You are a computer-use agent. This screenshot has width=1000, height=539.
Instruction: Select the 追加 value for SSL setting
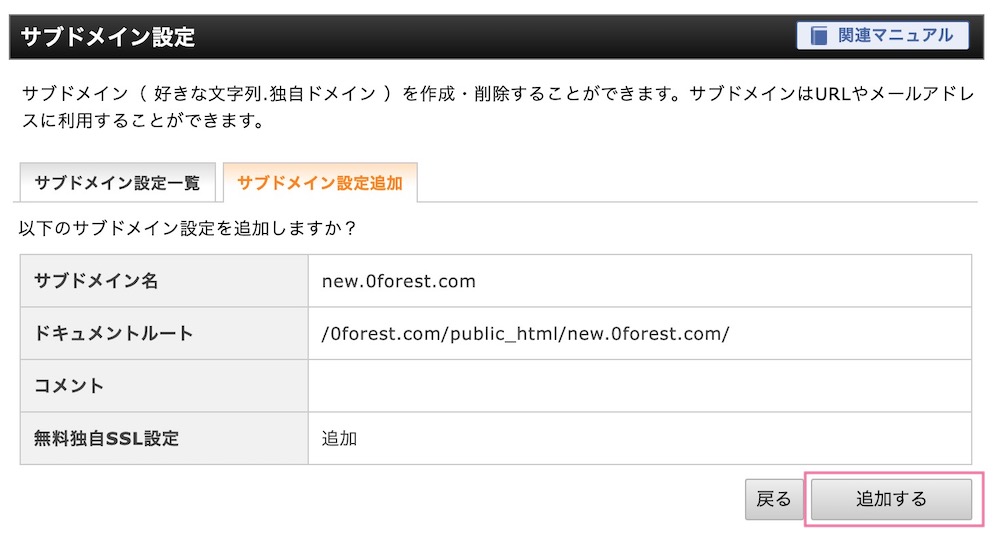click(339, 438)
